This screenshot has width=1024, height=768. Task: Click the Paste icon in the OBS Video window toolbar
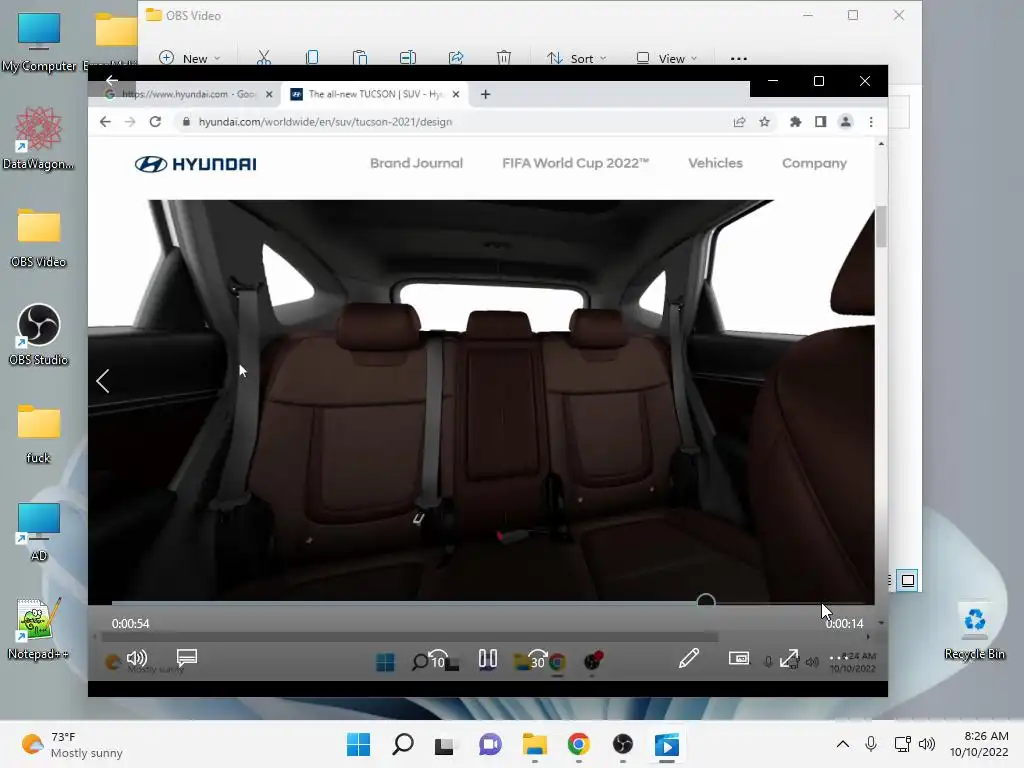(360, 58)
